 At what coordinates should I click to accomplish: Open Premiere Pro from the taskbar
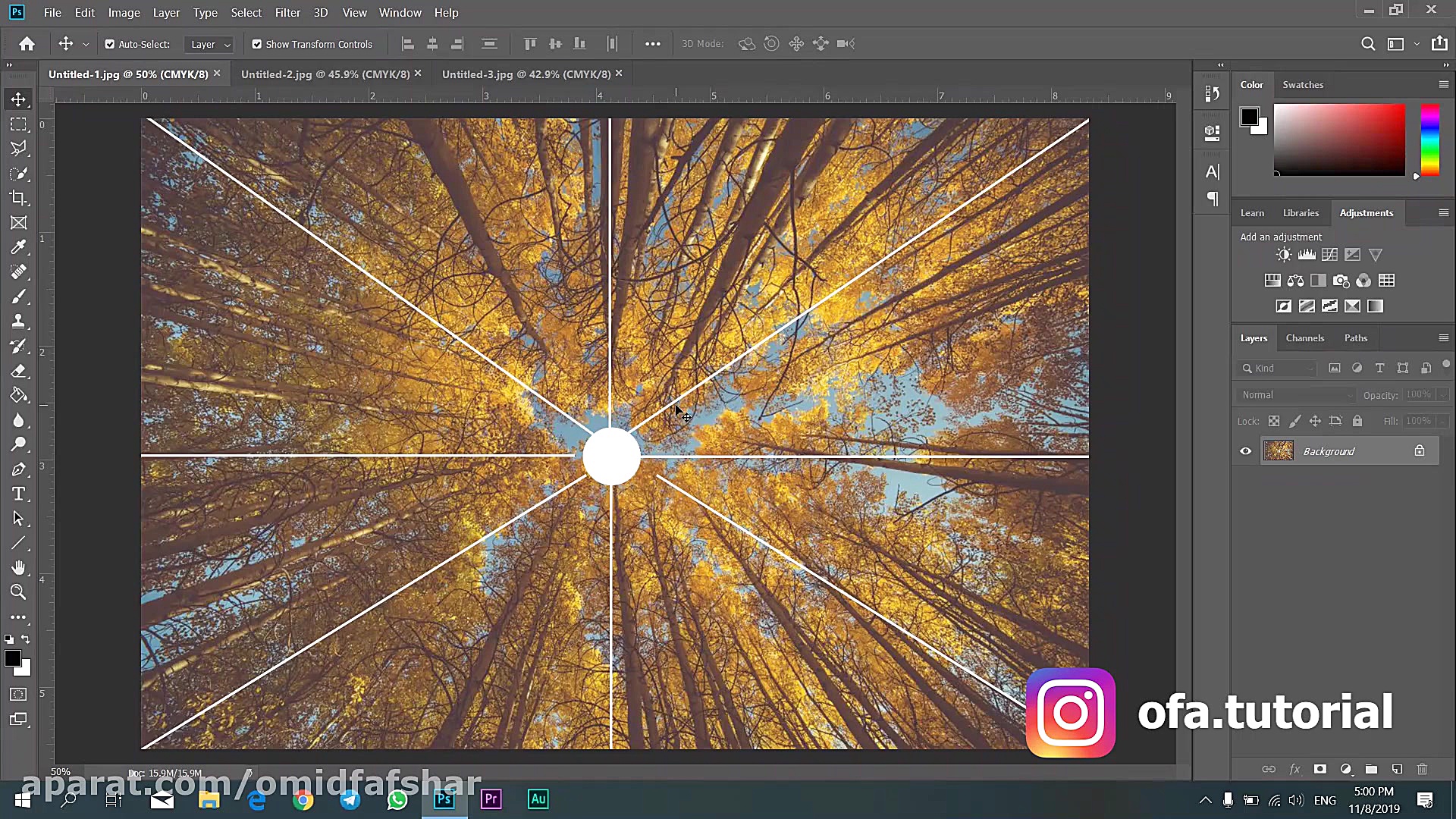coord(491,799)
